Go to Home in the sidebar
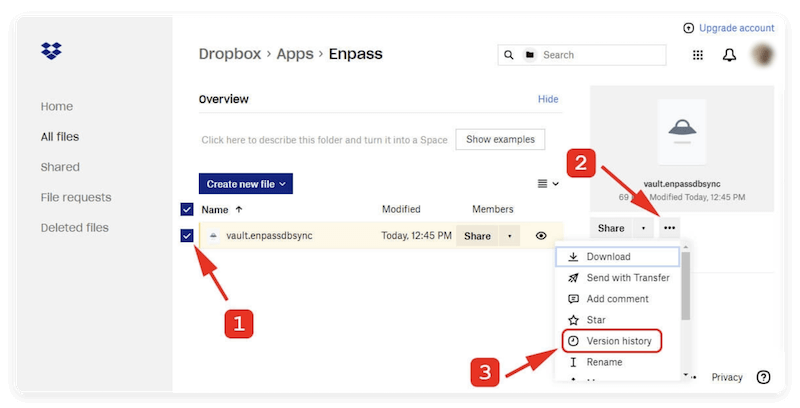The height and width of the screenshot is (408, 800). (x=57, y=107)
